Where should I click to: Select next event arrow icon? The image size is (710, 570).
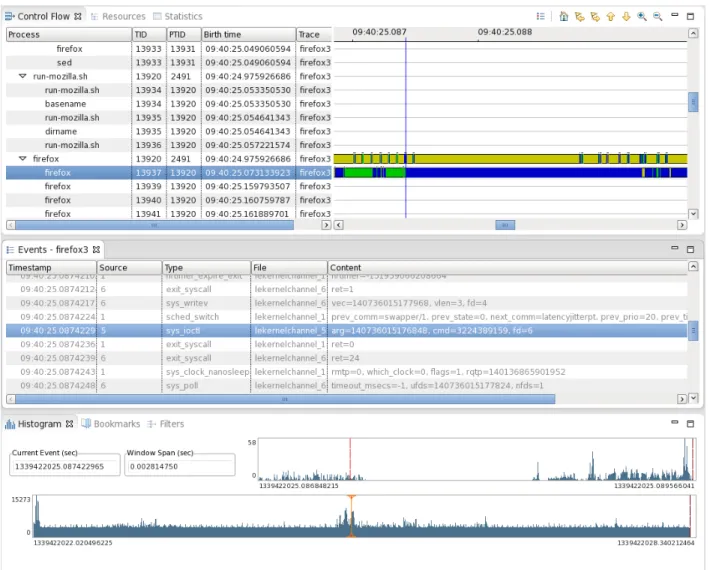tap(595, 17)
